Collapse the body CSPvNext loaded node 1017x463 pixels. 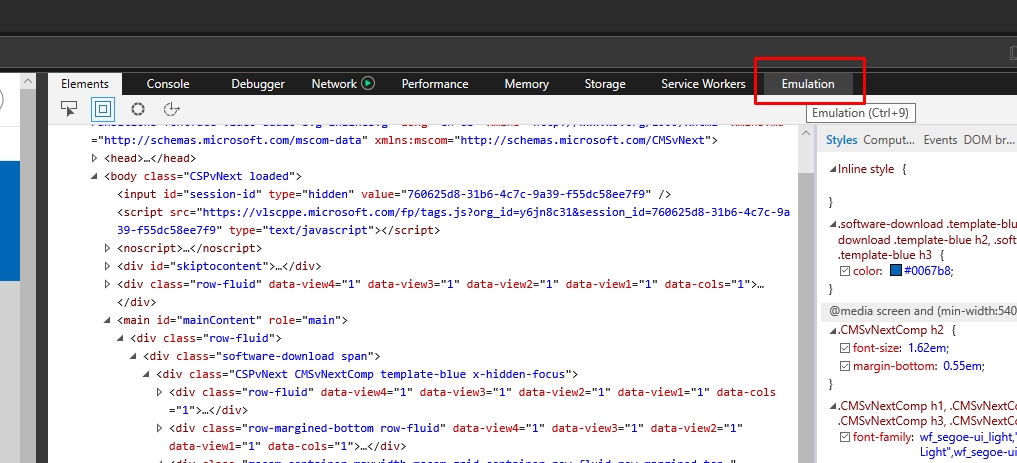96,176
